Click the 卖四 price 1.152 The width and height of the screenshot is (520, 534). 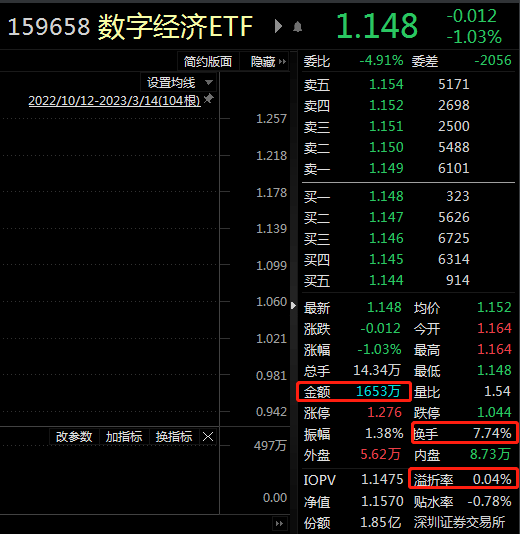point(387,105)
